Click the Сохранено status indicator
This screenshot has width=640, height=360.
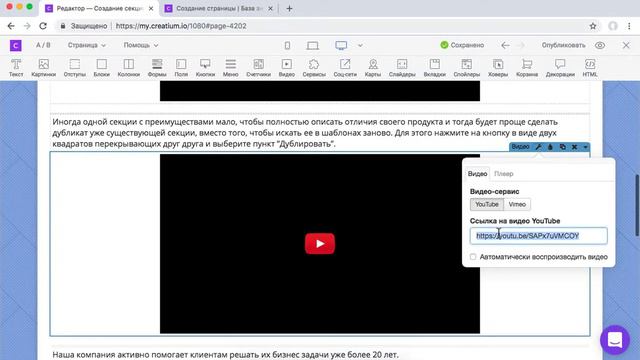[x=462, y=45]
